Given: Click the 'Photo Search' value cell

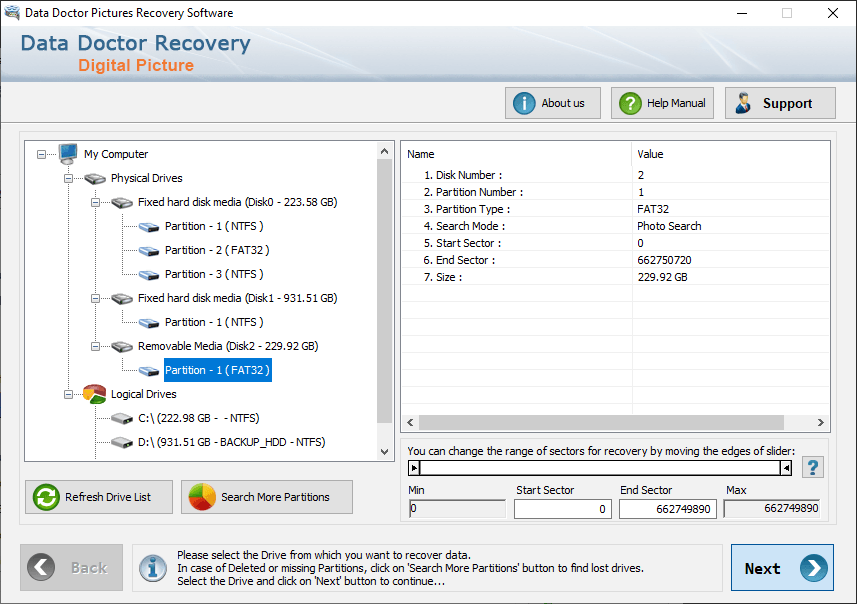Looking at the screenshot, I should (x=669, y=226).
